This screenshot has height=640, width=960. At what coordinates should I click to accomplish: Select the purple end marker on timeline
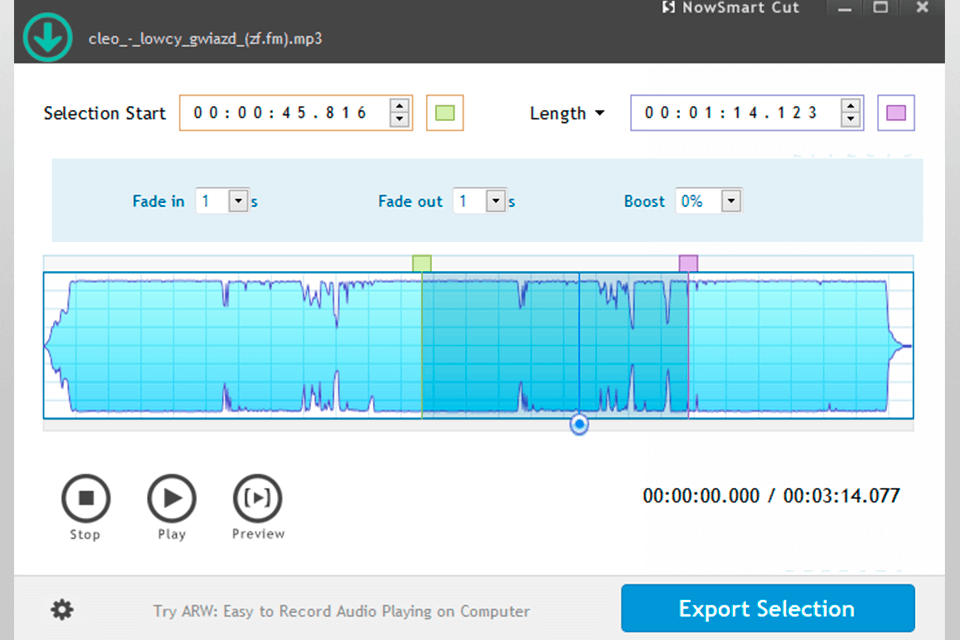(x=688, y=263)
